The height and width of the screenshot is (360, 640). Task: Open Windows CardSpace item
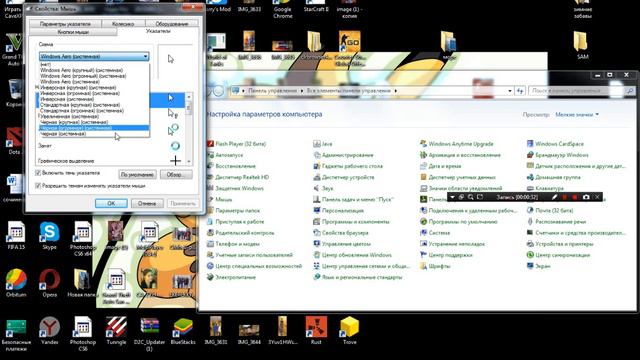click(556, 144)
